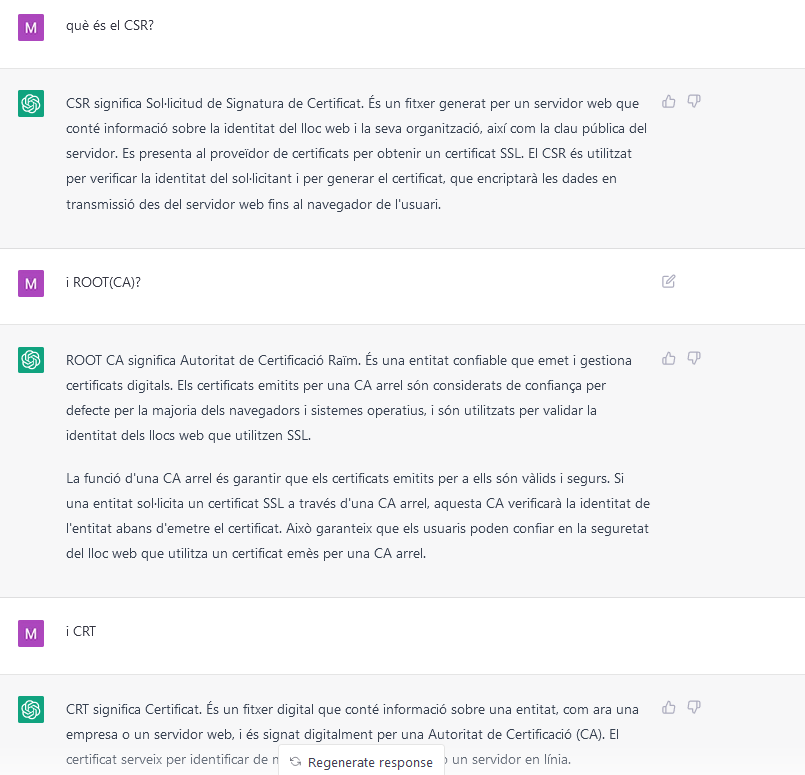This screenshot has height=775, width=805.
Task: Click thumbs up on the CSR answer
Action: point(669,101)
